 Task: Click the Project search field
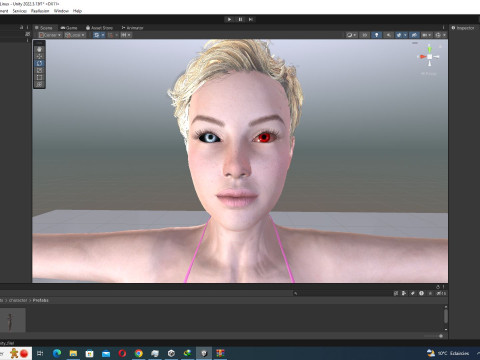342,293
